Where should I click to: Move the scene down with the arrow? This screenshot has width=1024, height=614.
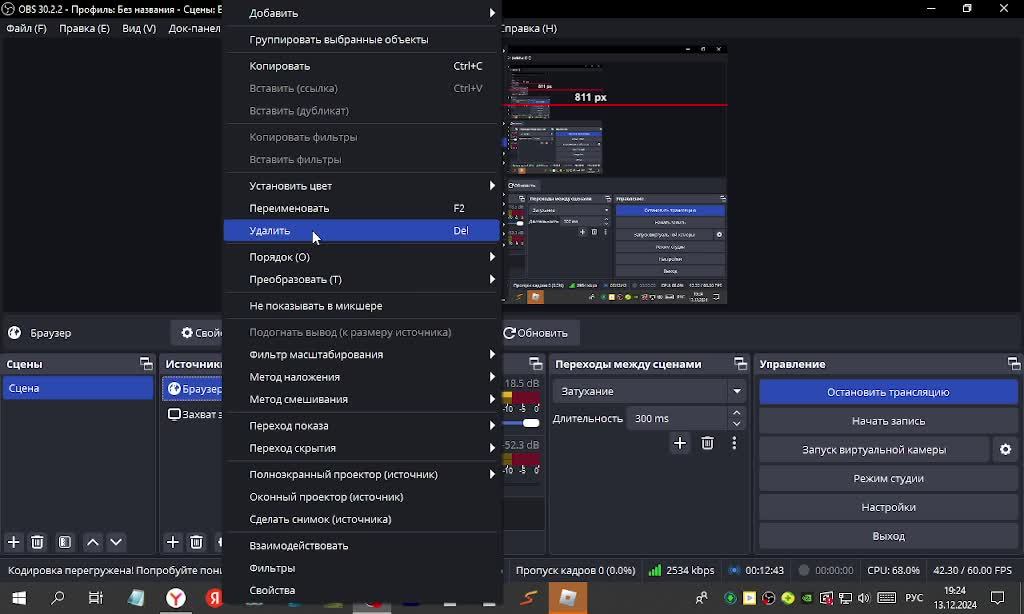click(x=116, y=542)
